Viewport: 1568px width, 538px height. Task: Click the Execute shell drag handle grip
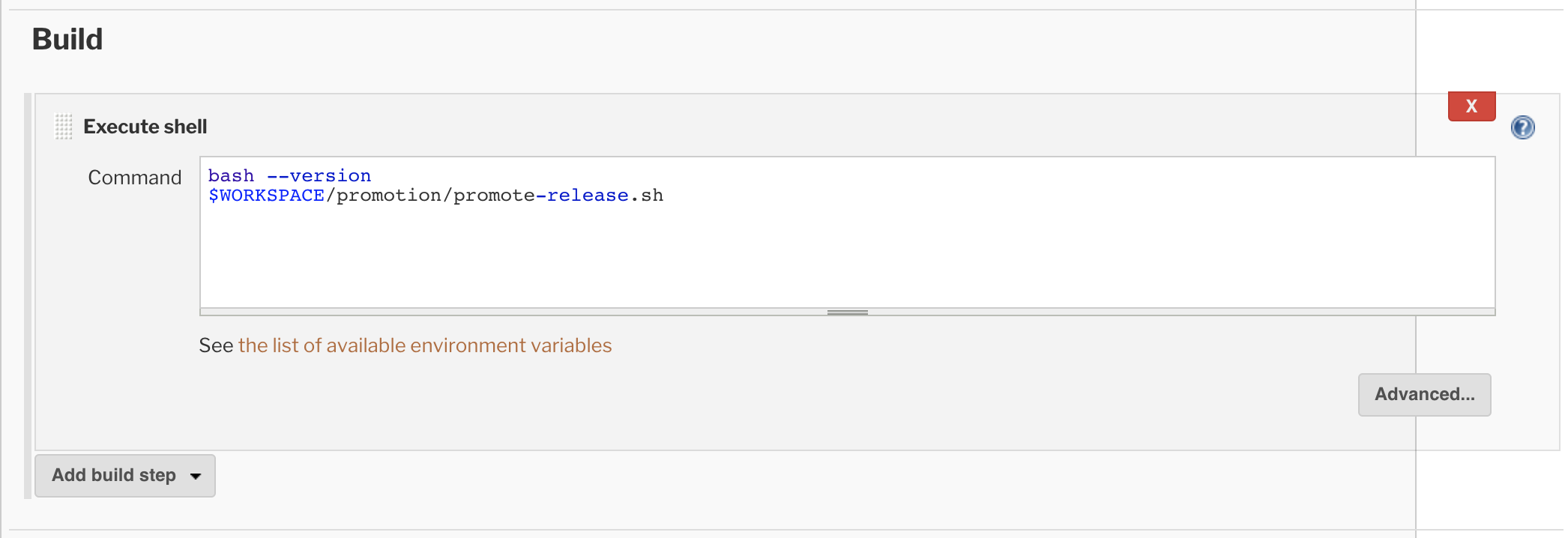click(x=64, y=127)
